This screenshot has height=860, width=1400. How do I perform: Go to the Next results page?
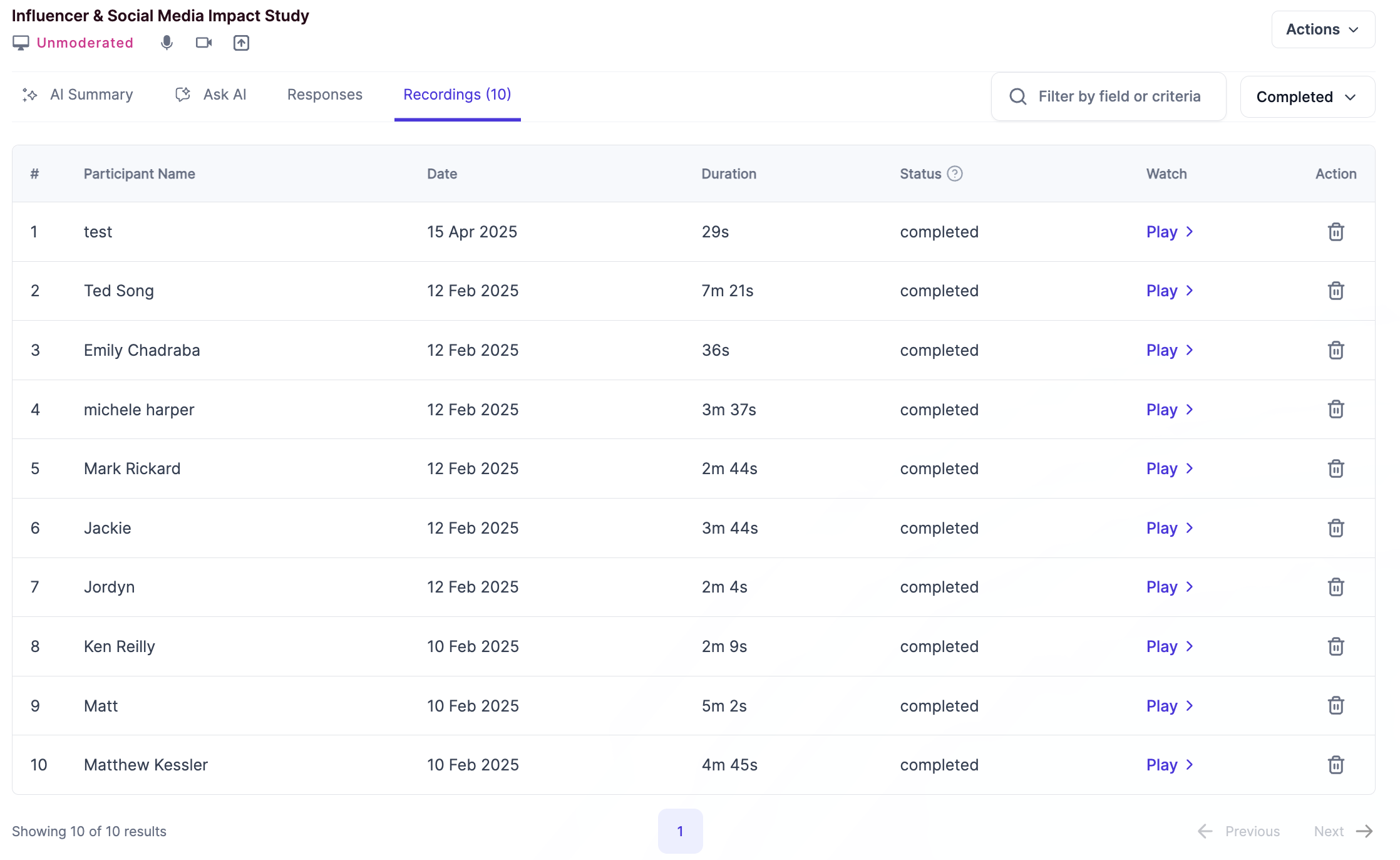tap(1342, 831)
